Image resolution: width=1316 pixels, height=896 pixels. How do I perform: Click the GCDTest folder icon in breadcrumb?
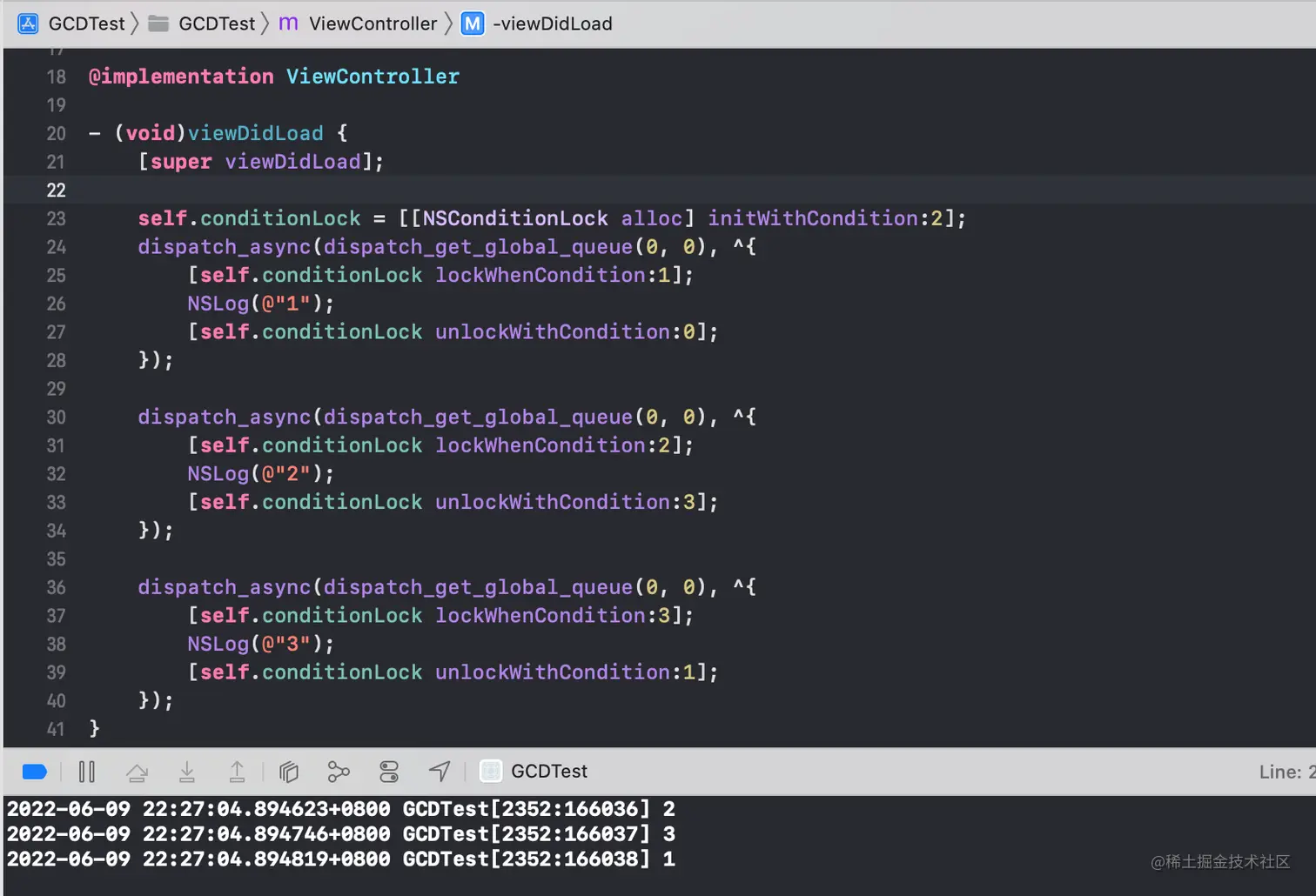(158, 23)
